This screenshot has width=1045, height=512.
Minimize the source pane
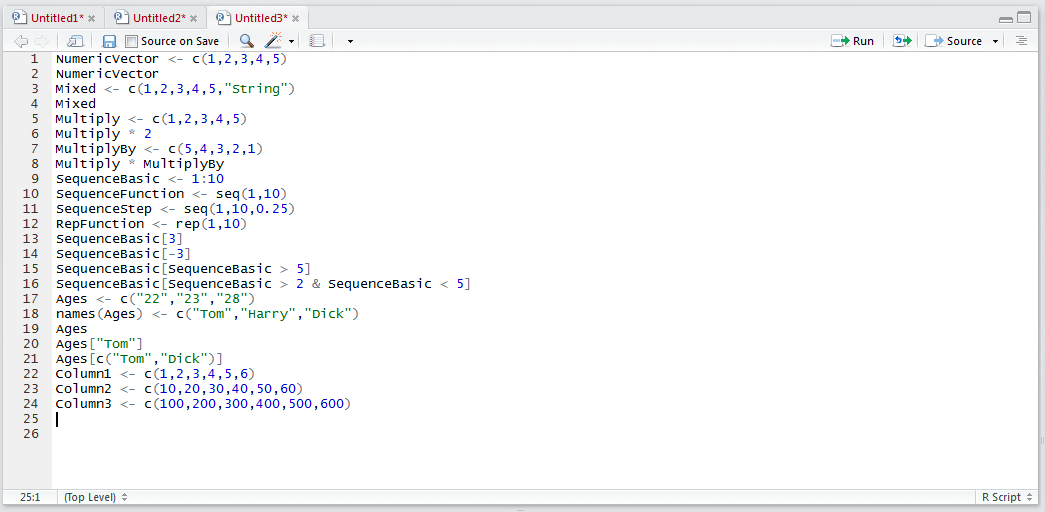1006,19
